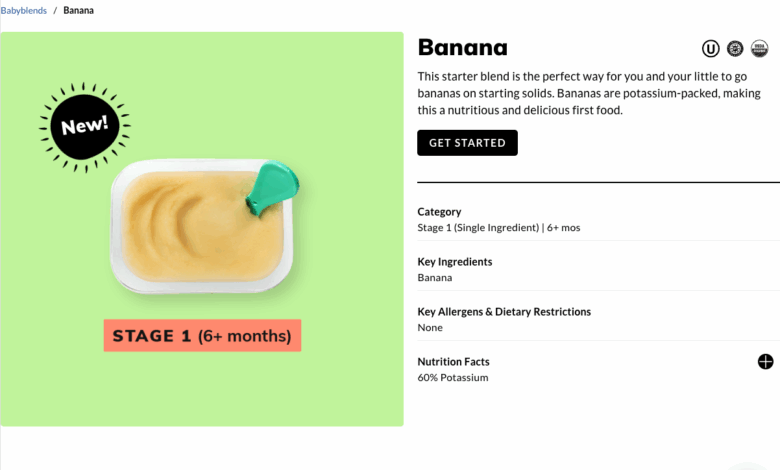Open the Babyblends breadcrumb link

pos(23,10)
